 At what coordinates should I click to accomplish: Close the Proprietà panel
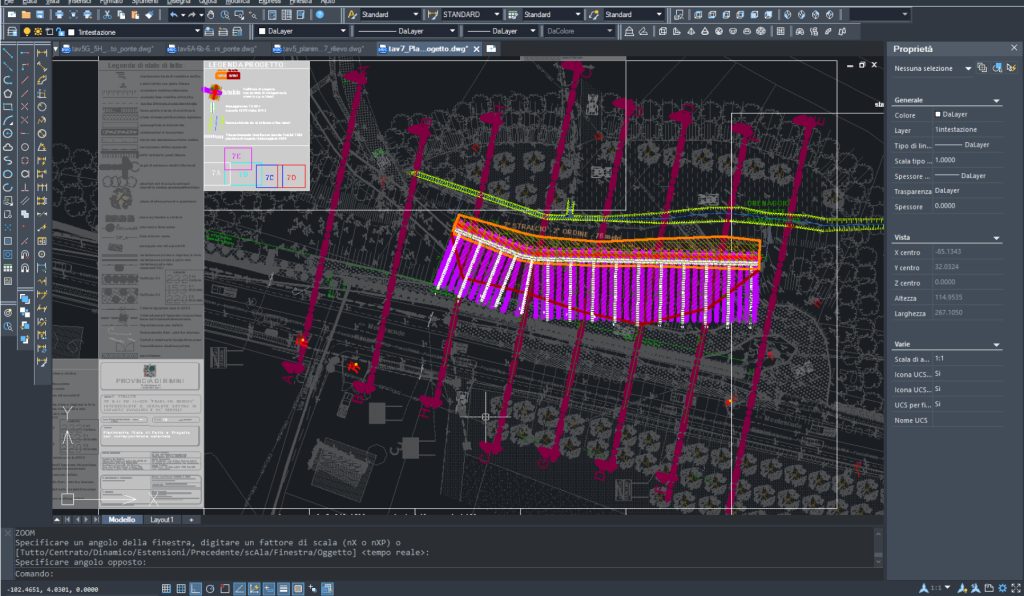(x=1012, y=48)
